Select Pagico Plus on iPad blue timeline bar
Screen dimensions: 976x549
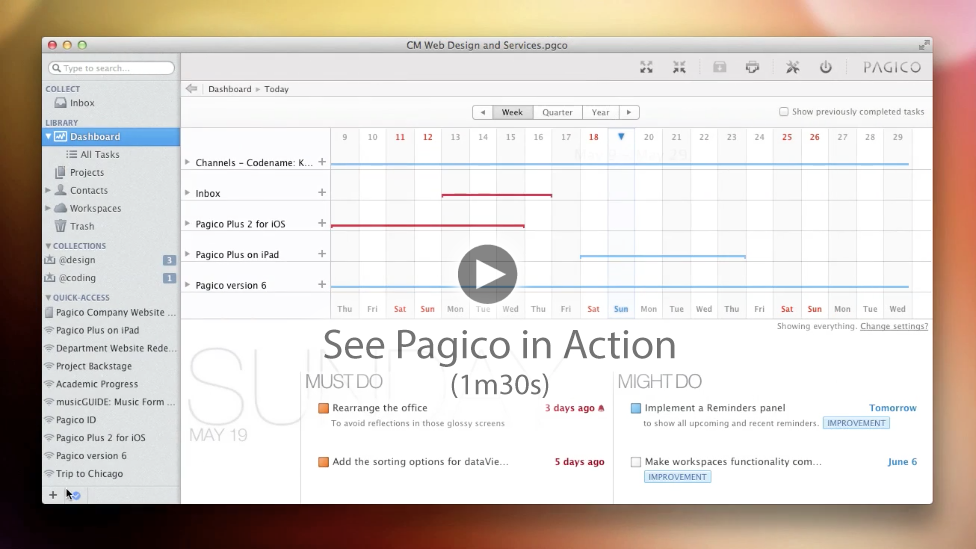pos(663,256)
